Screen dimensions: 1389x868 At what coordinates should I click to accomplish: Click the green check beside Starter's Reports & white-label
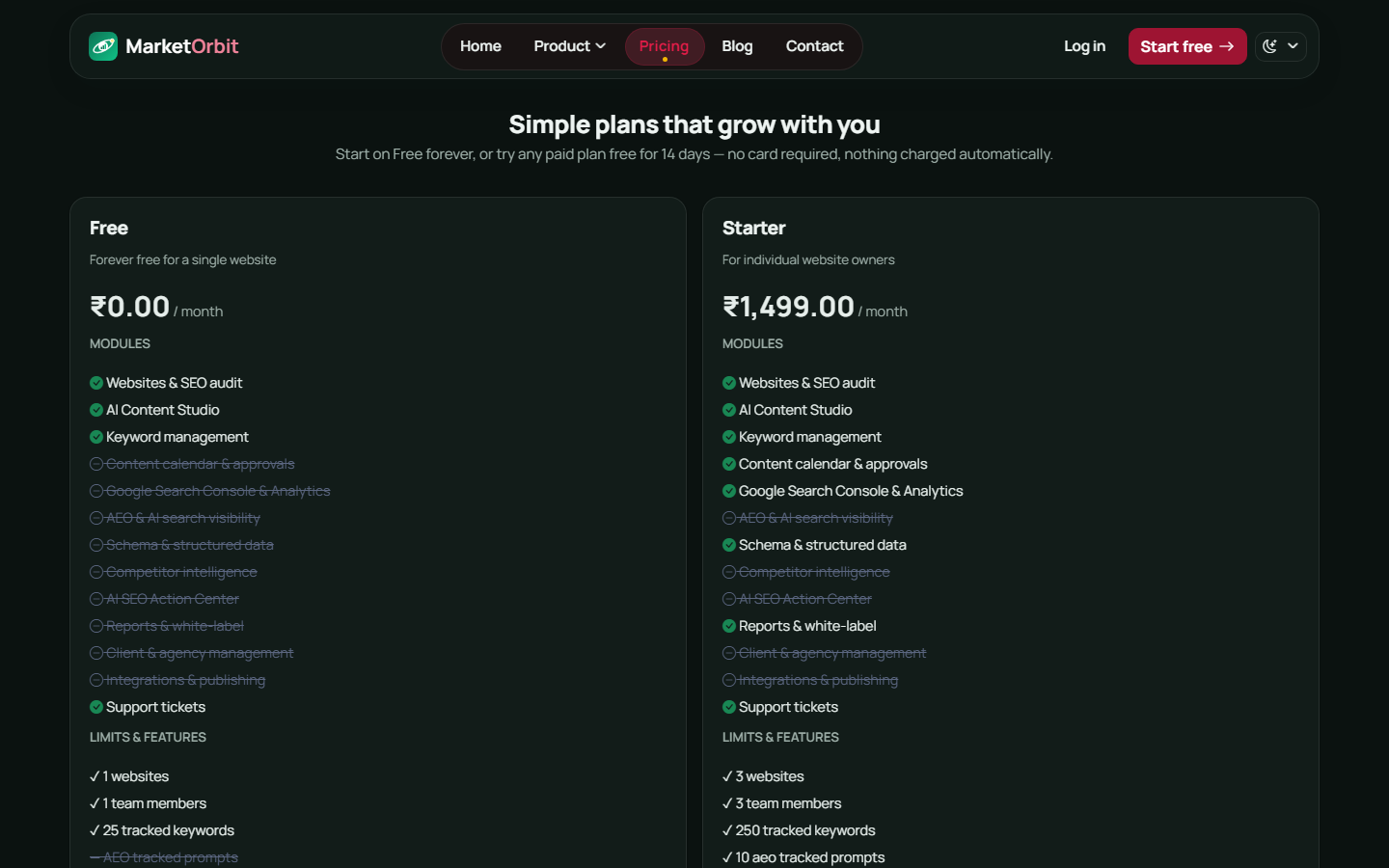[729, 626]
